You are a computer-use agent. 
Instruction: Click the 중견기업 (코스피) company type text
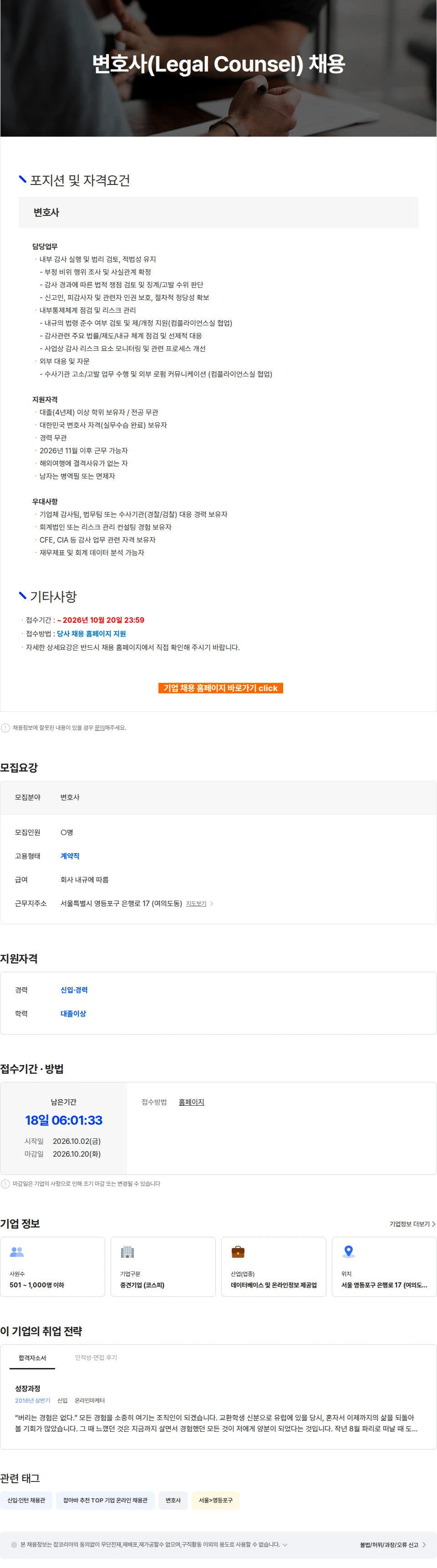142,1285
